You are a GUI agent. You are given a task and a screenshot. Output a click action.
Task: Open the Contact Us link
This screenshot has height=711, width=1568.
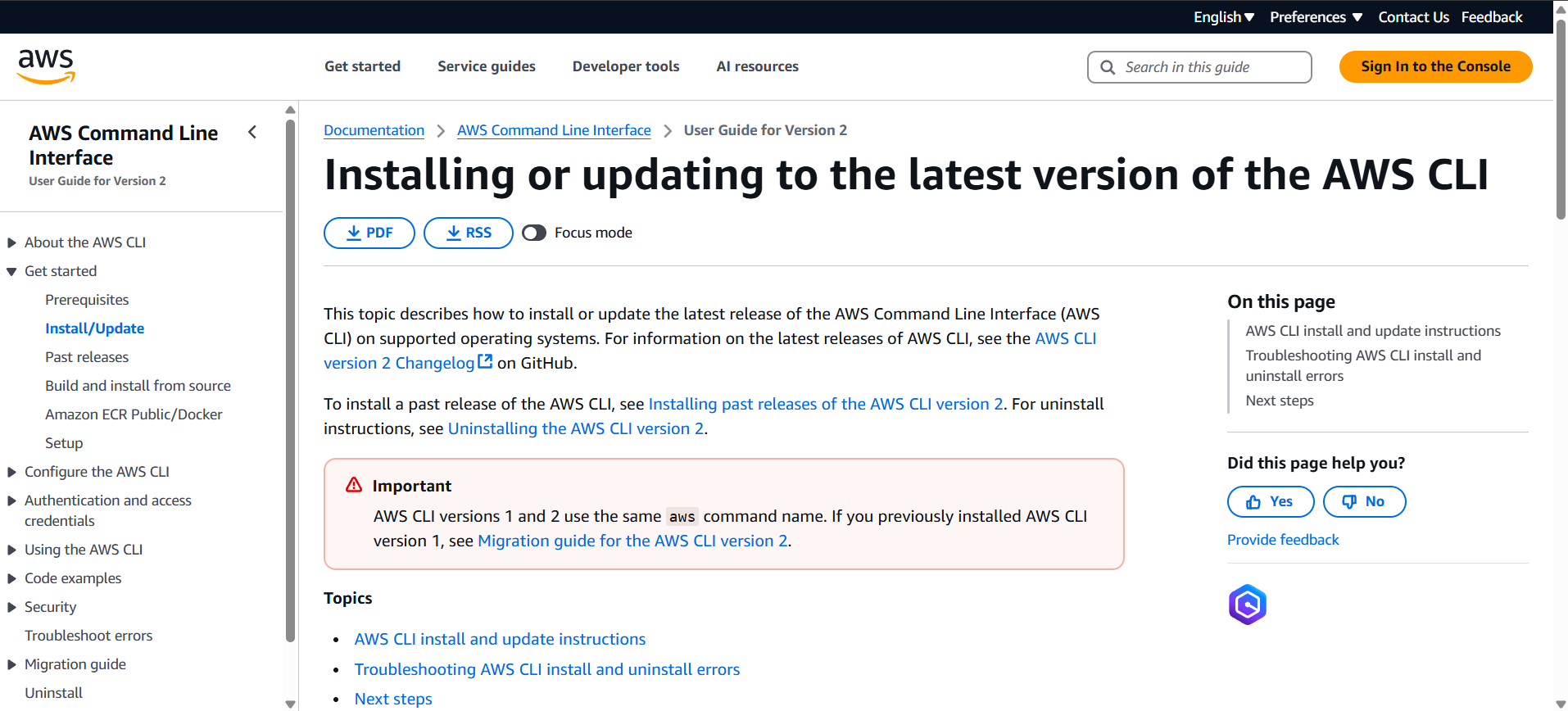1413,17
